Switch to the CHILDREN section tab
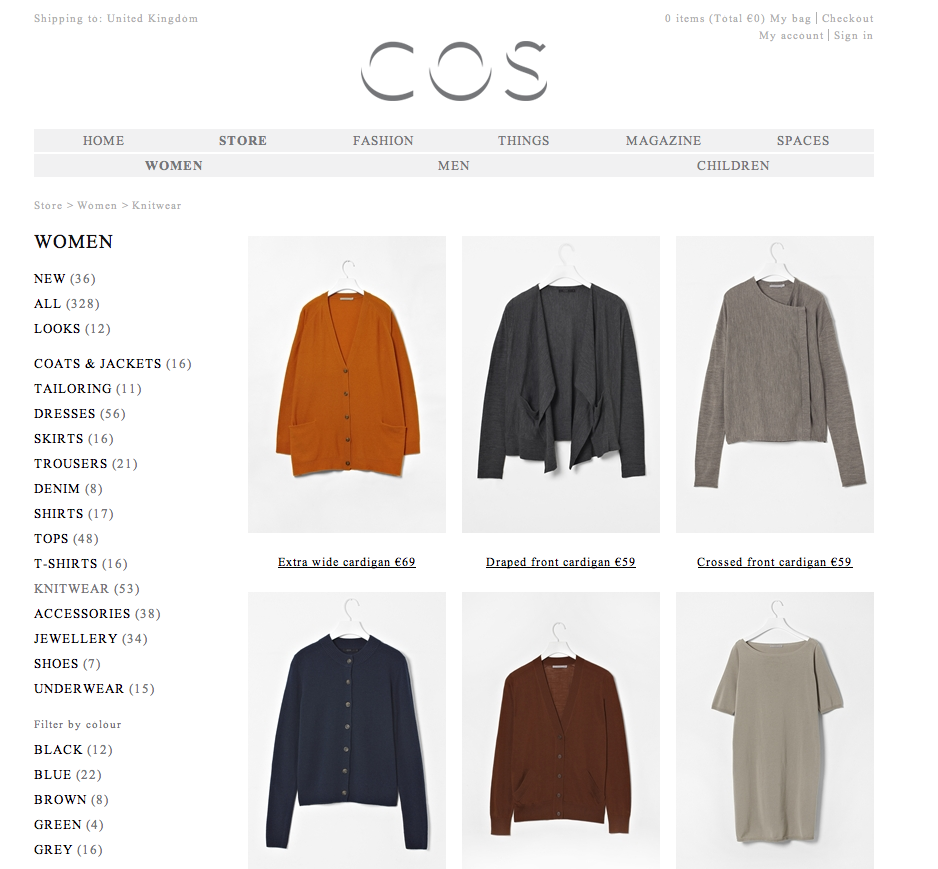 click(733, 166)
